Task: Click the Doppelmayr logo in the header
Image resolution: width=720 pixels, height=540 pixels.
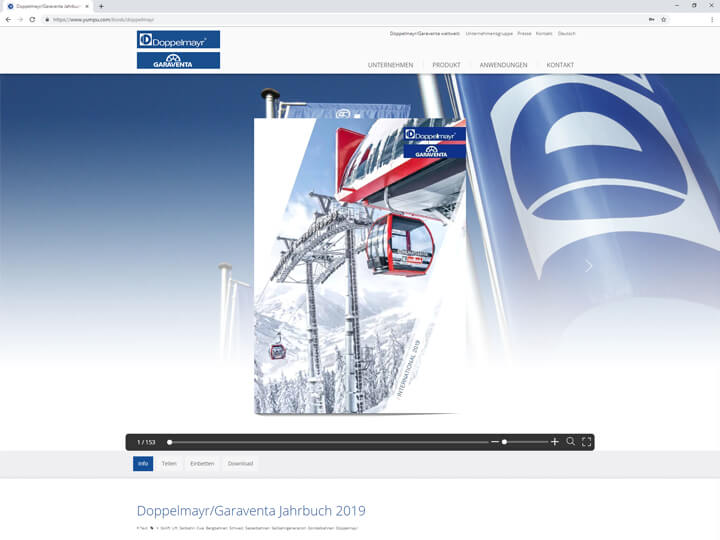Action: pyautogui.click(x=178, y=40)
